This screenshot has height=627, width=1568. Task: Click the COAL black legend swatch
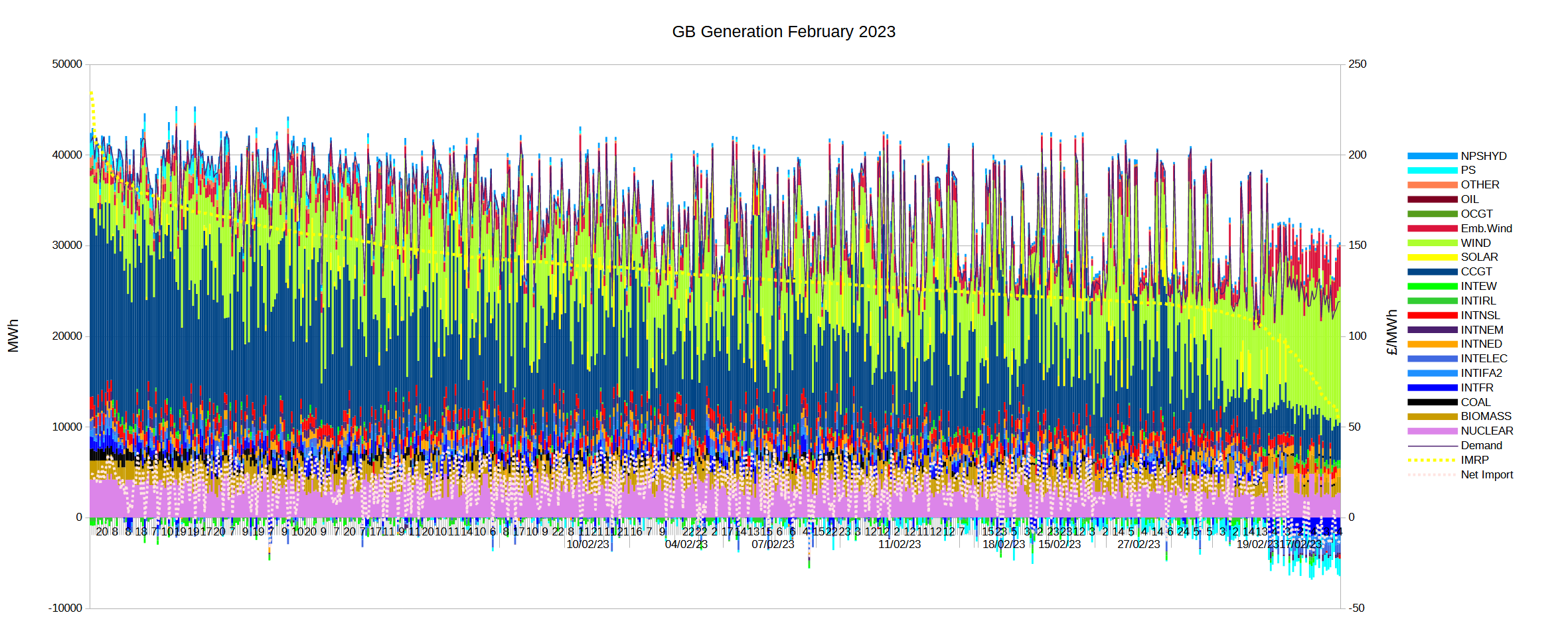[x=1432, y=402]
